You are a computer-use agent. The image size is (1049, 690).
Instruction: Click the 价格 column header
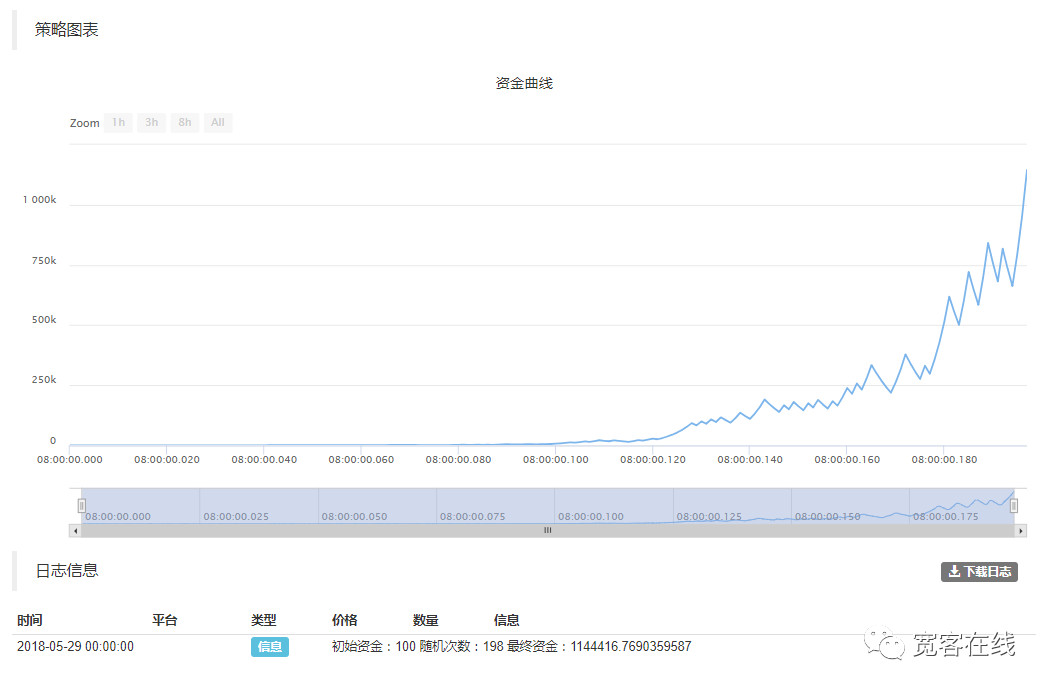coord(345,621)
